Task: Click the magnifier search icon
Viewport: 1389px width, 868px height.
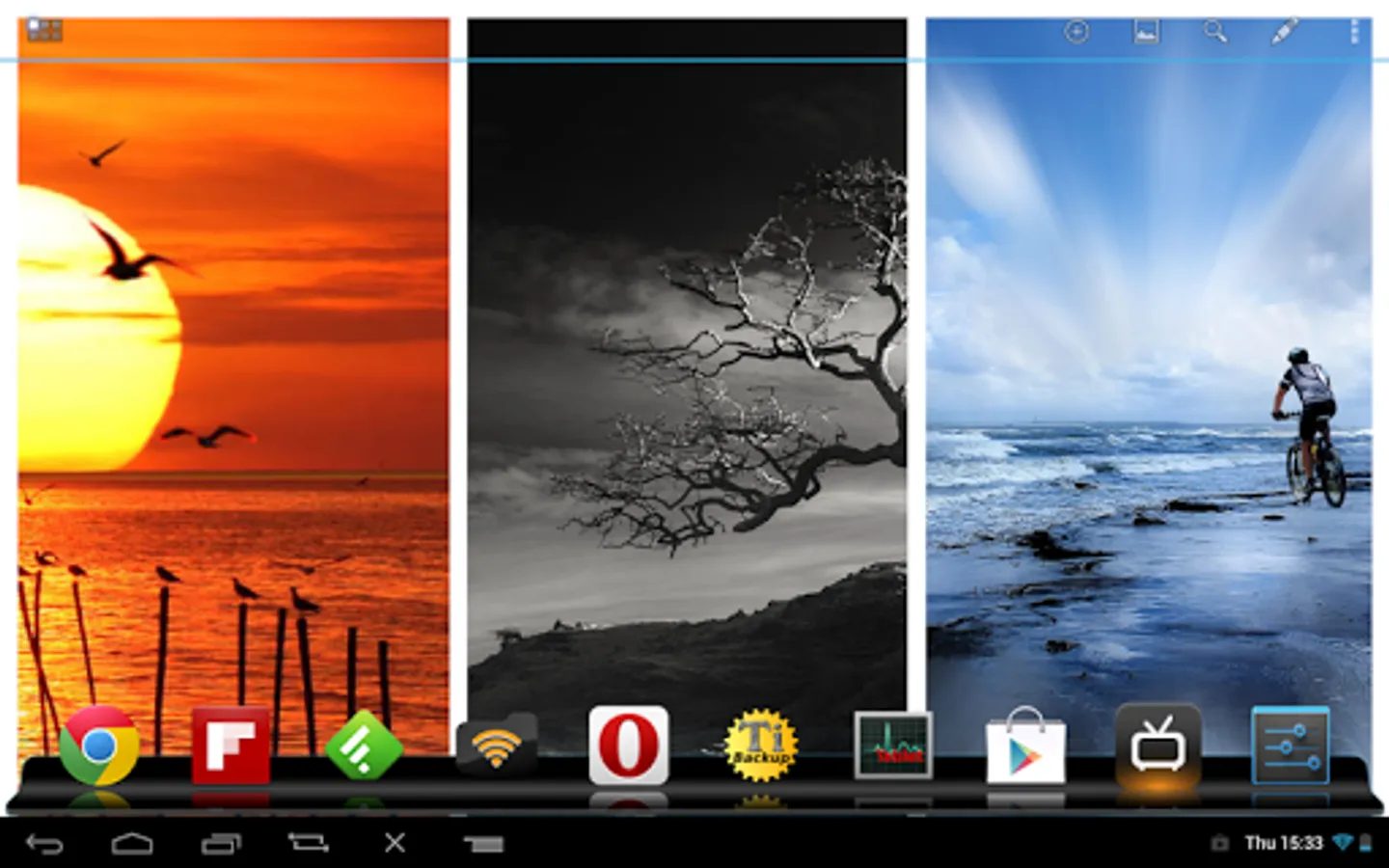Action: click(1215, 32)
